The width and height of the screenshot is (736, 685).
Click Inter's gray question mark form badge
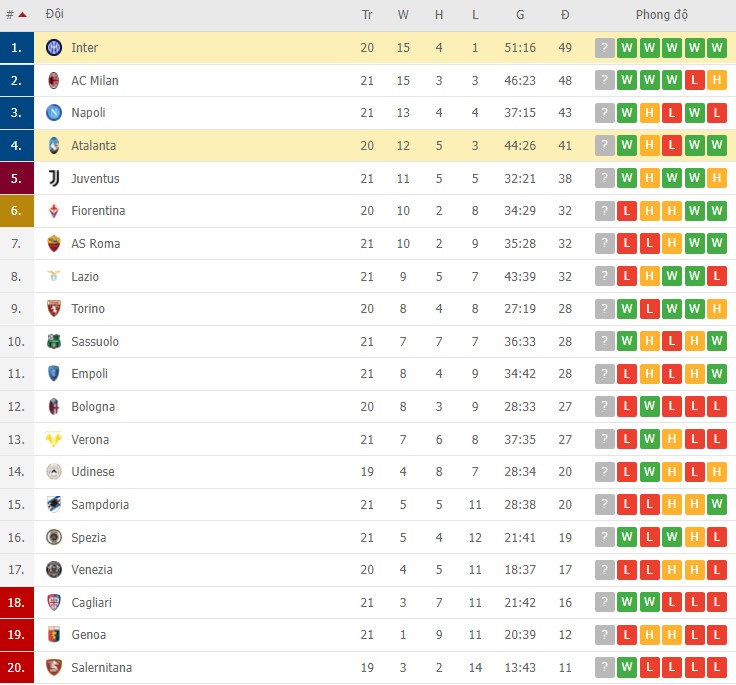[604, 48]
